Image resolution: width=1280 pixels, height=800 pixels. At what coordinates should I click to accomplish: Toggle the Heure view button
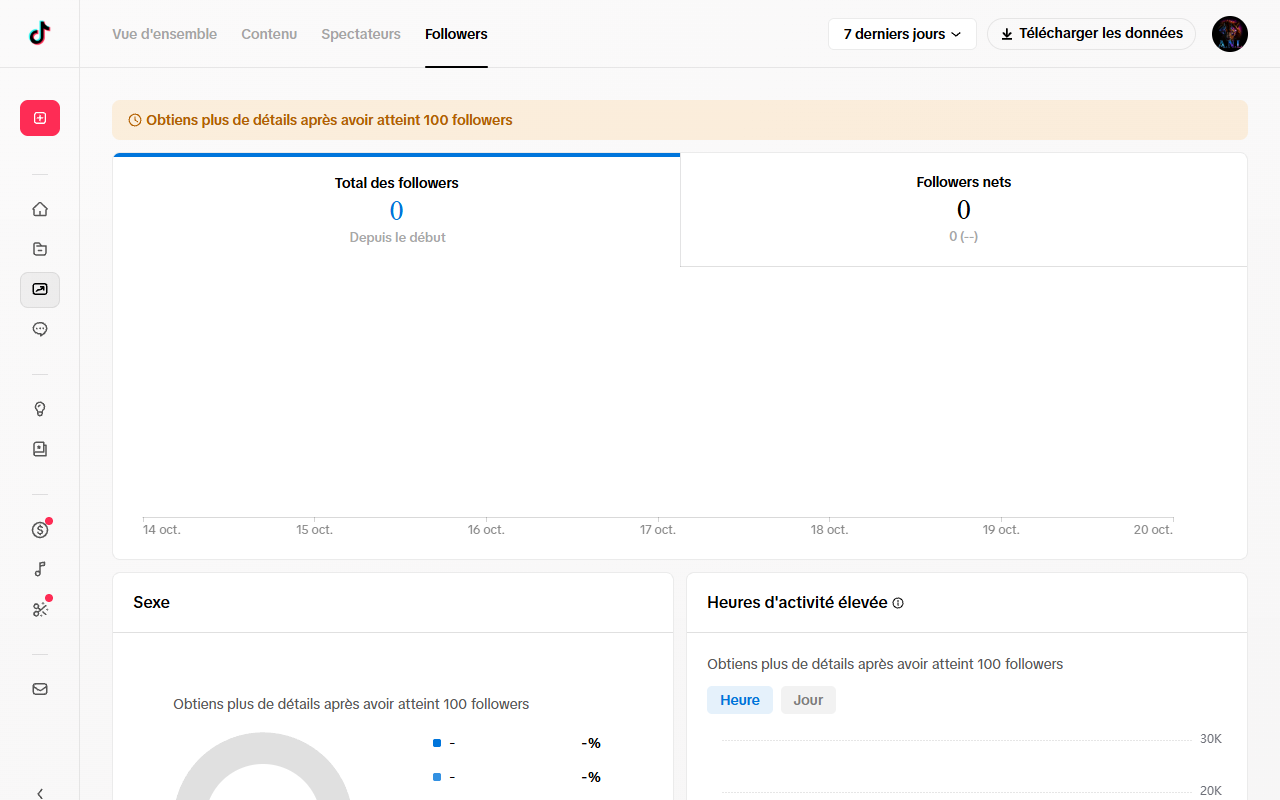pos(740,700)
